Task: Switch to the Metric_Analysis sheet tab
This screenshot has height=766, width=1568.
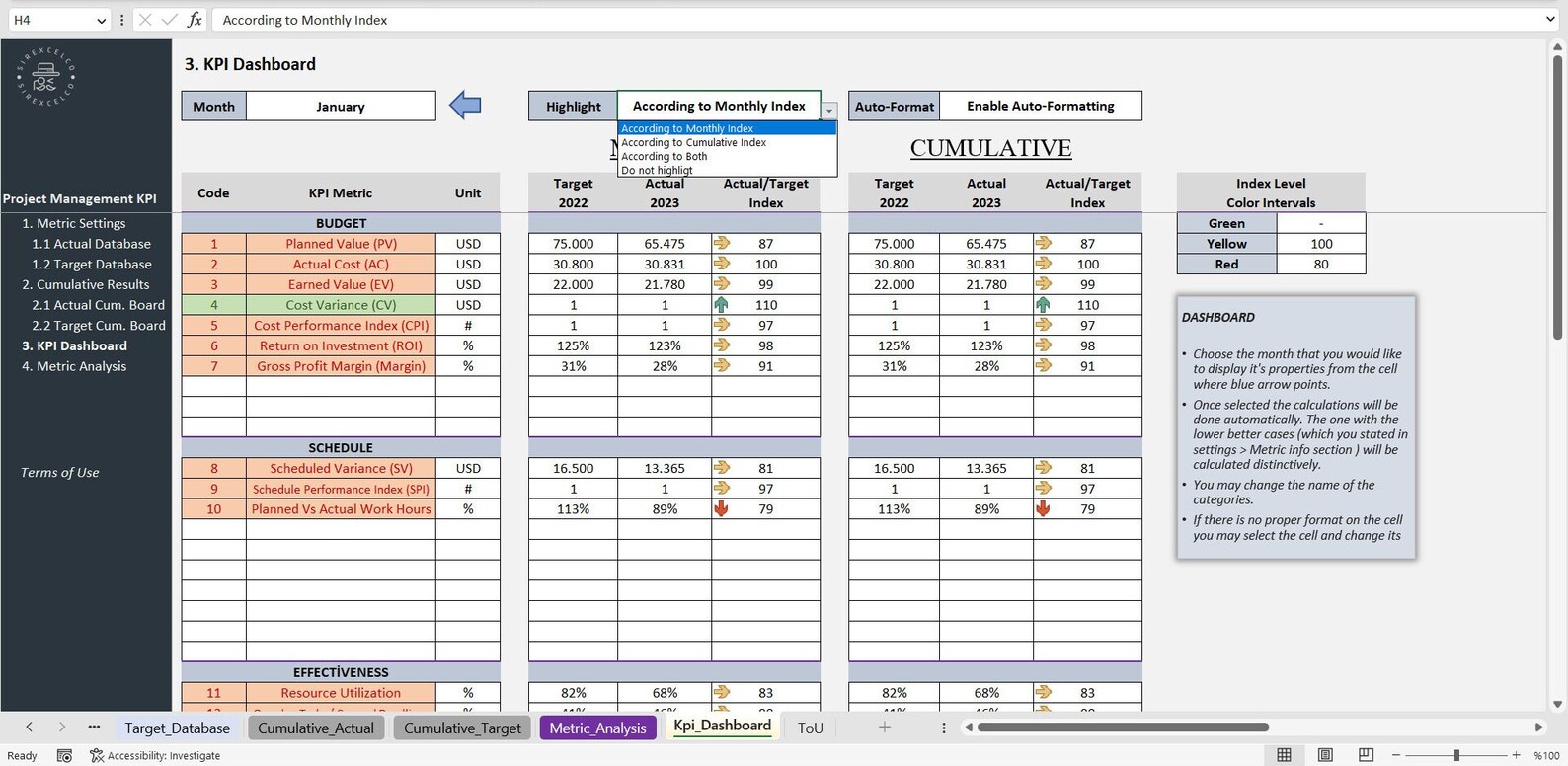Action: tap(597, 728)
